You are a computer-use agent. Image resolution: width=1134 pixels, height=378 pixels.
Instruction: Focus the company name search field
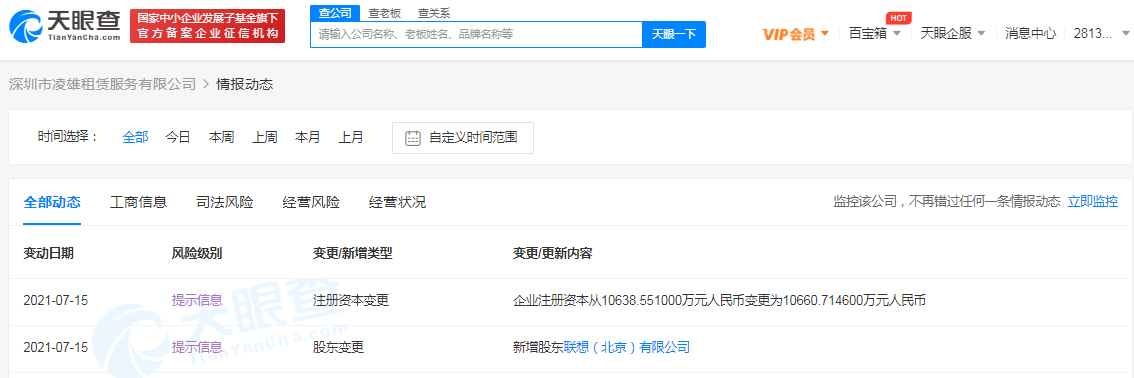476,34
